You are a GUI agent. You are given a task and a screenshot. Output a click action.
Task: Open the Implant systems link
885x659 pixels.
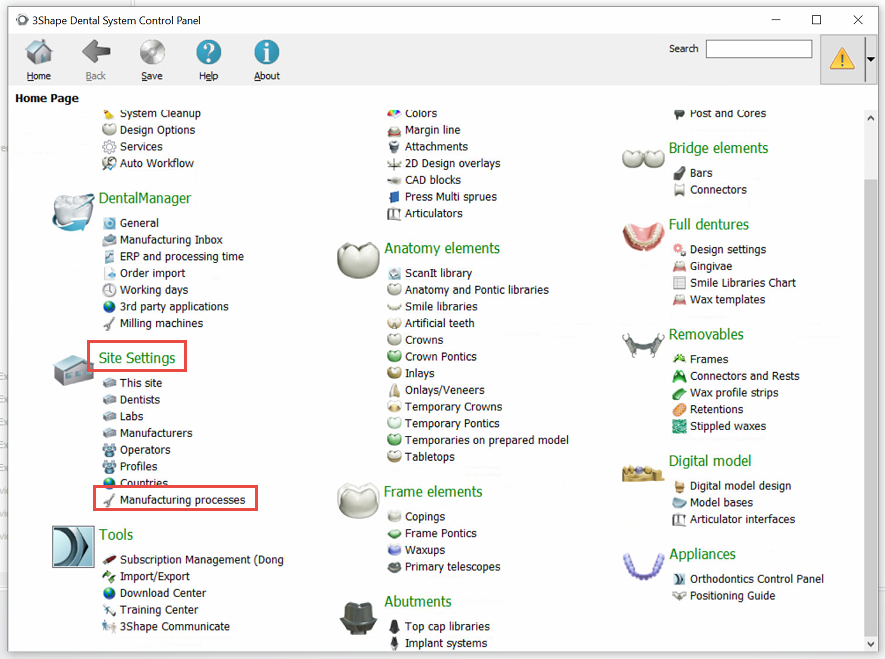pos(446,643)
